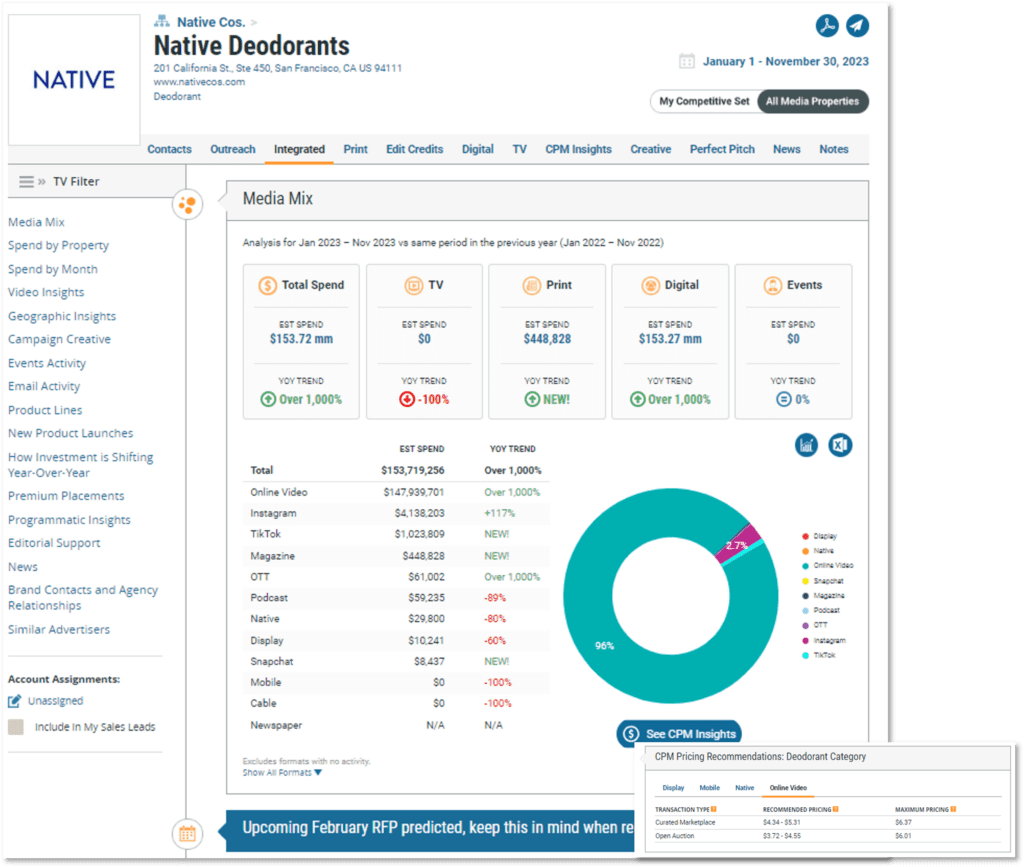Screen dimensions: 1024x867
Task: Open Similar Advertisers sidebar link
Action: coord(59,629)
